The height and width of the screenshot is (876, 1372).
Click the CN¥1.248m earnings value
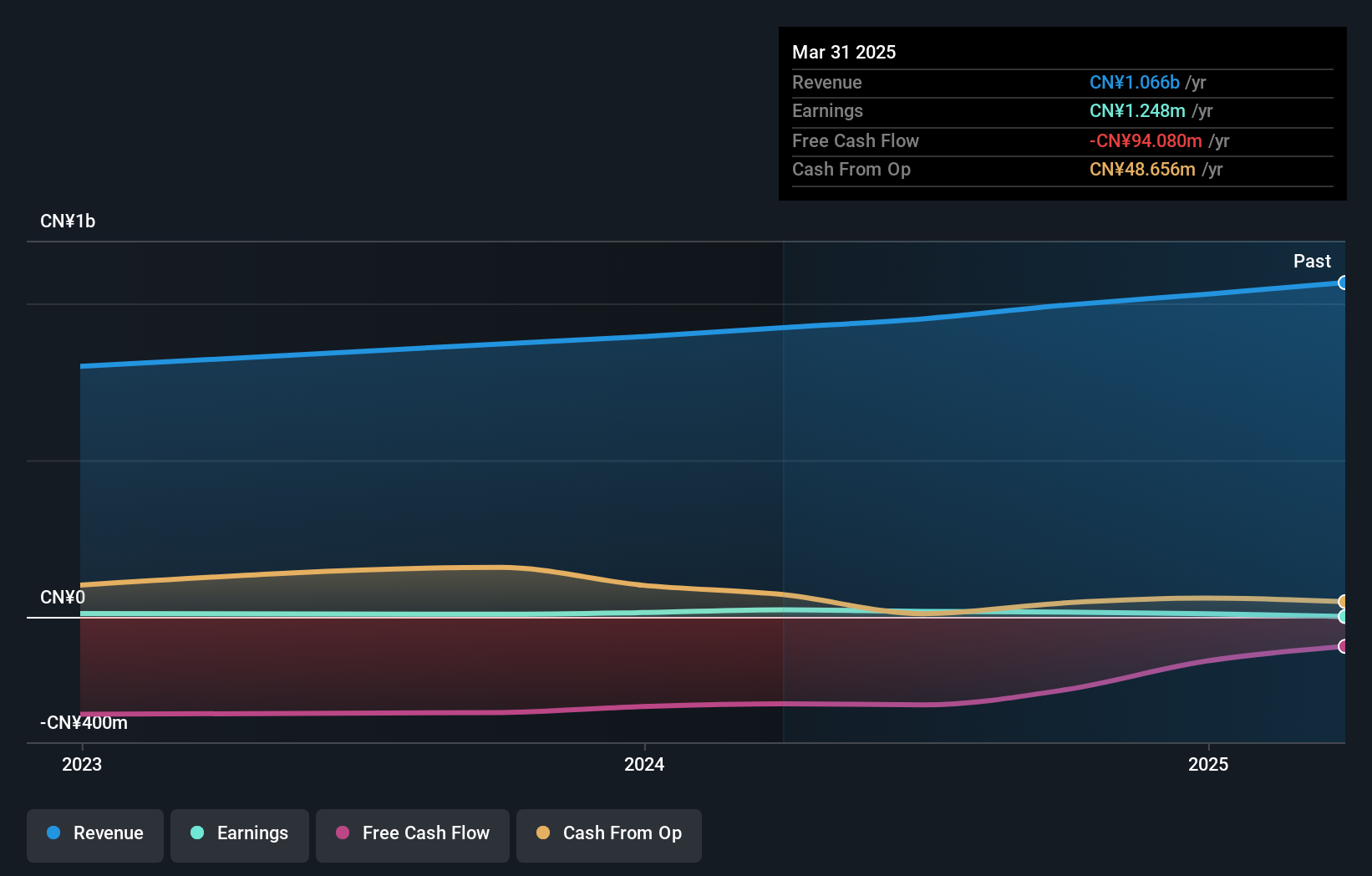click(x=1137, y=111)
